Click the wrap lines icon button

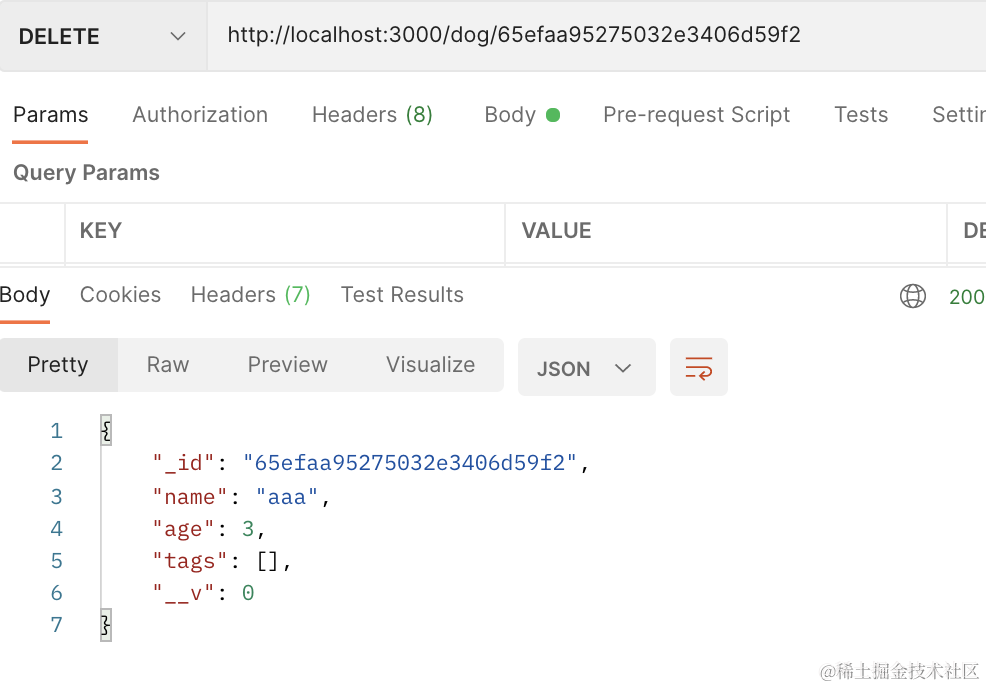pos(698,368)
